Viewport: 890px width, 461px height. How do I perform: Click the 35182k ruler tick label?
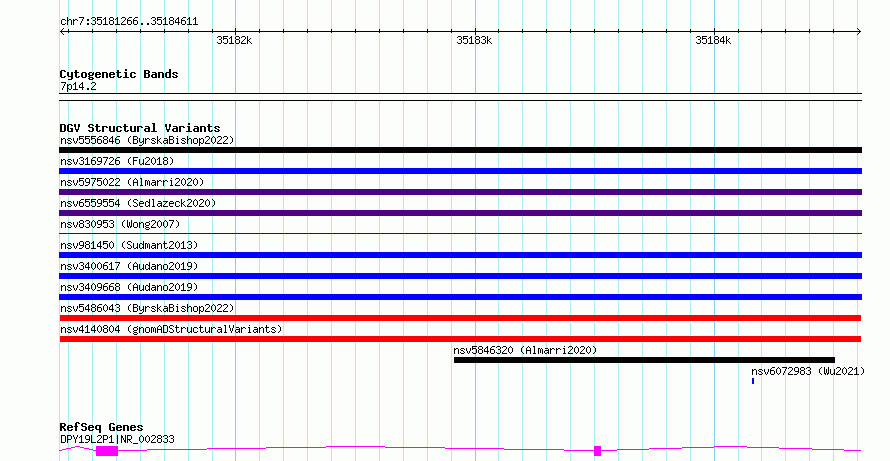click(234, 40)
